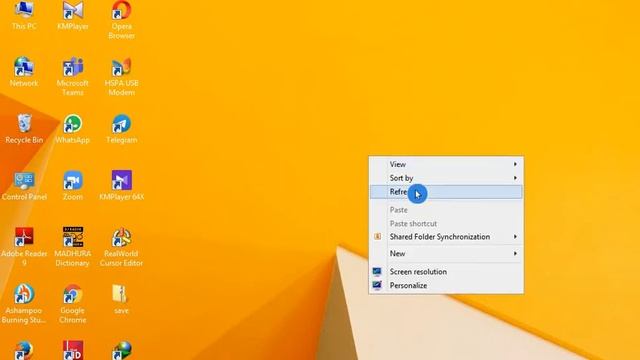640x360 pixels.
Task: Select the Firefox shortcut in bottom row
Action: click(x=24, y=350)
